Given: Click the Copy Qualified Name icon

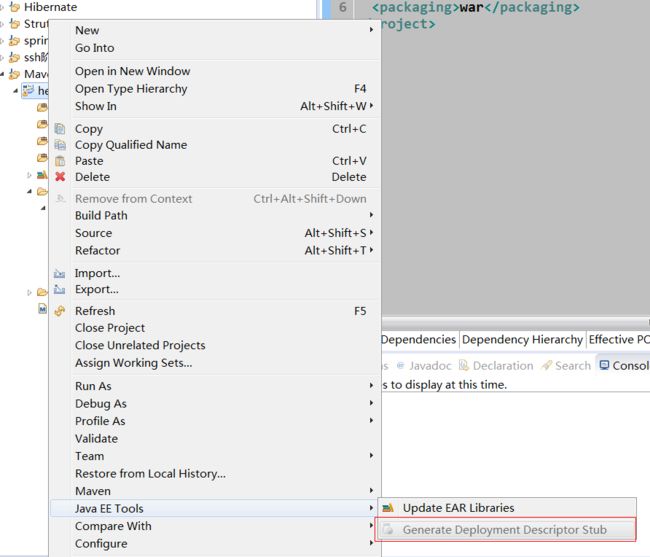Looking at the screenshot, I should [60, 145].
